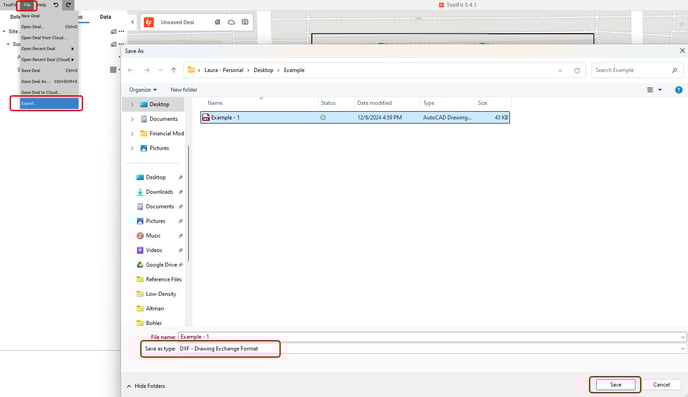Change view layout icon
The height and width of the screenshot is (397, 688).
pyautogui.click(x=650, y=90)
